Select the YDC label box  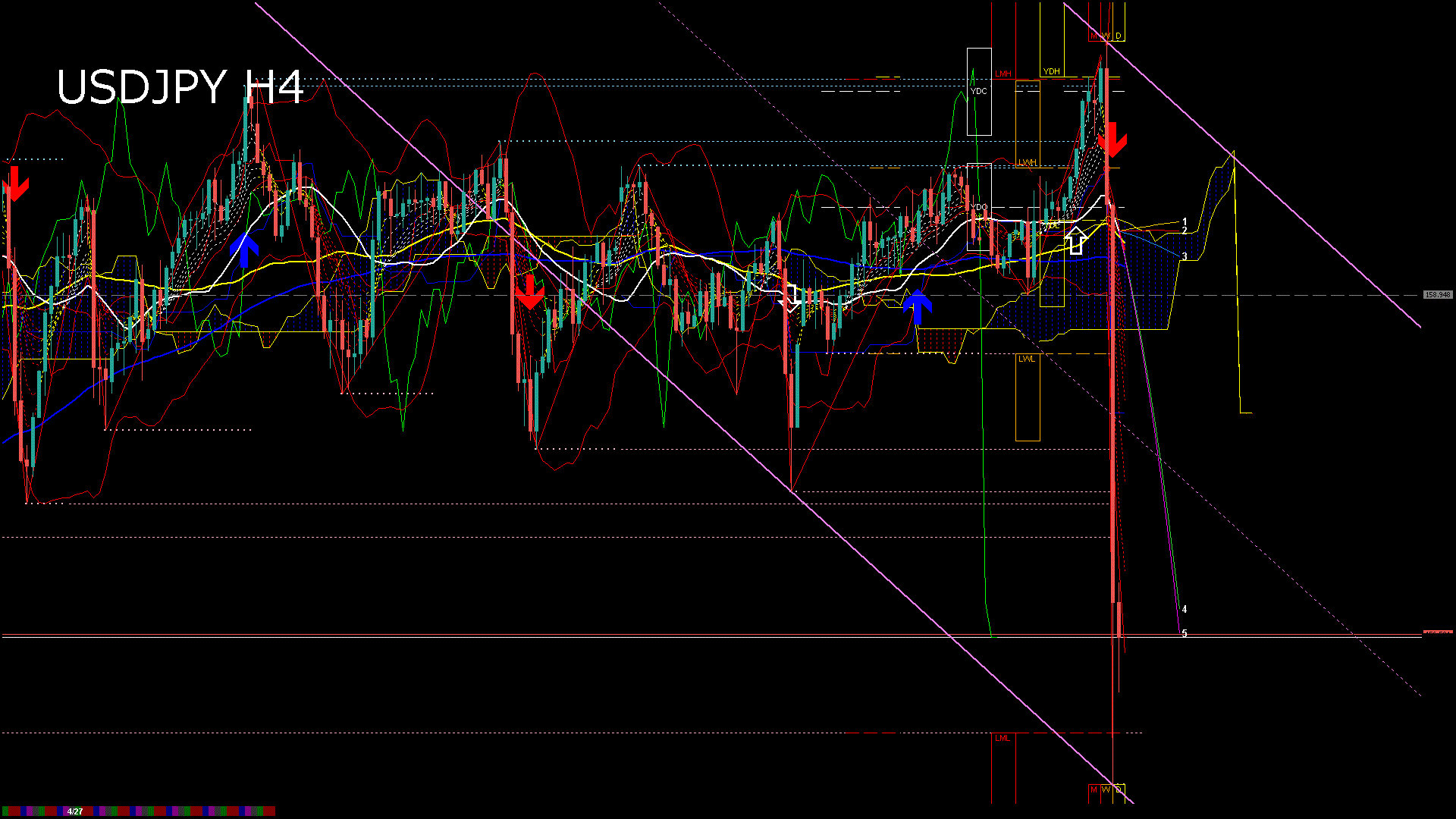[x=979, y=92]
